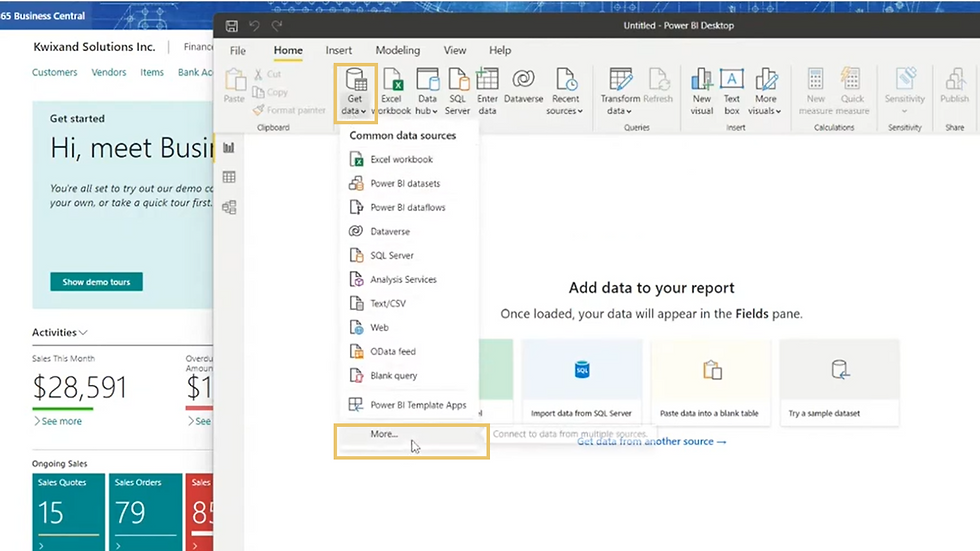Choose Web data source entry

(409, 327)
